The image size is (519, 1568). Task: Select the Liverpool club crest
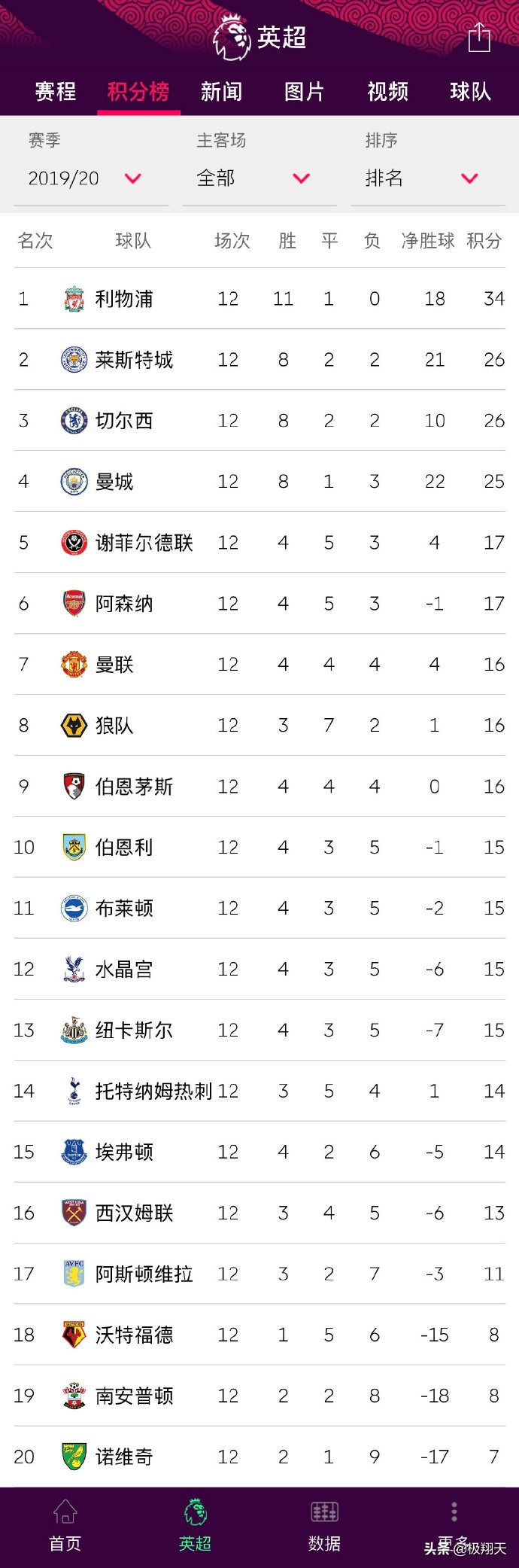point(73,298)
